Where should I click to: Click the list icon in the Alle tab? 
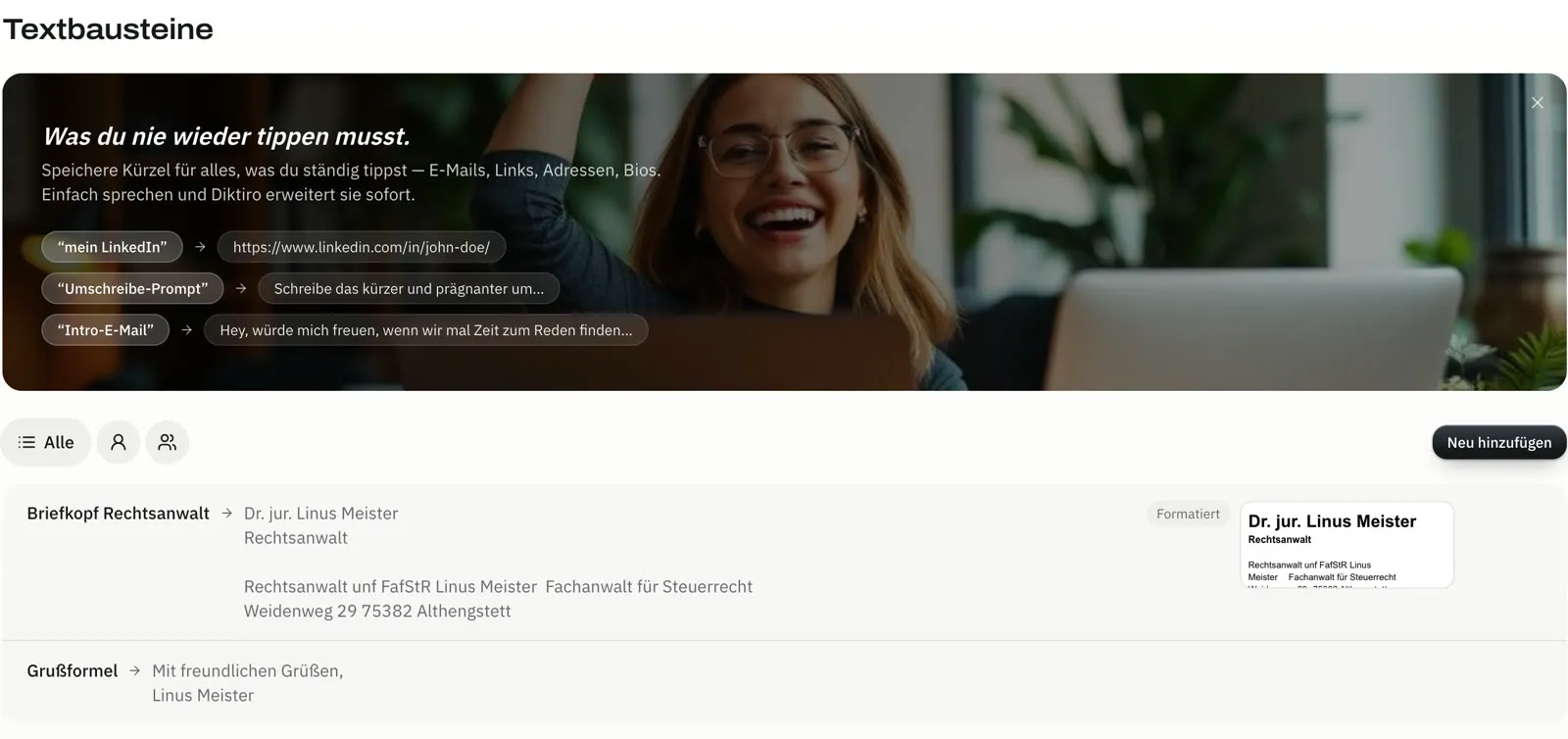tap(26, 442)
